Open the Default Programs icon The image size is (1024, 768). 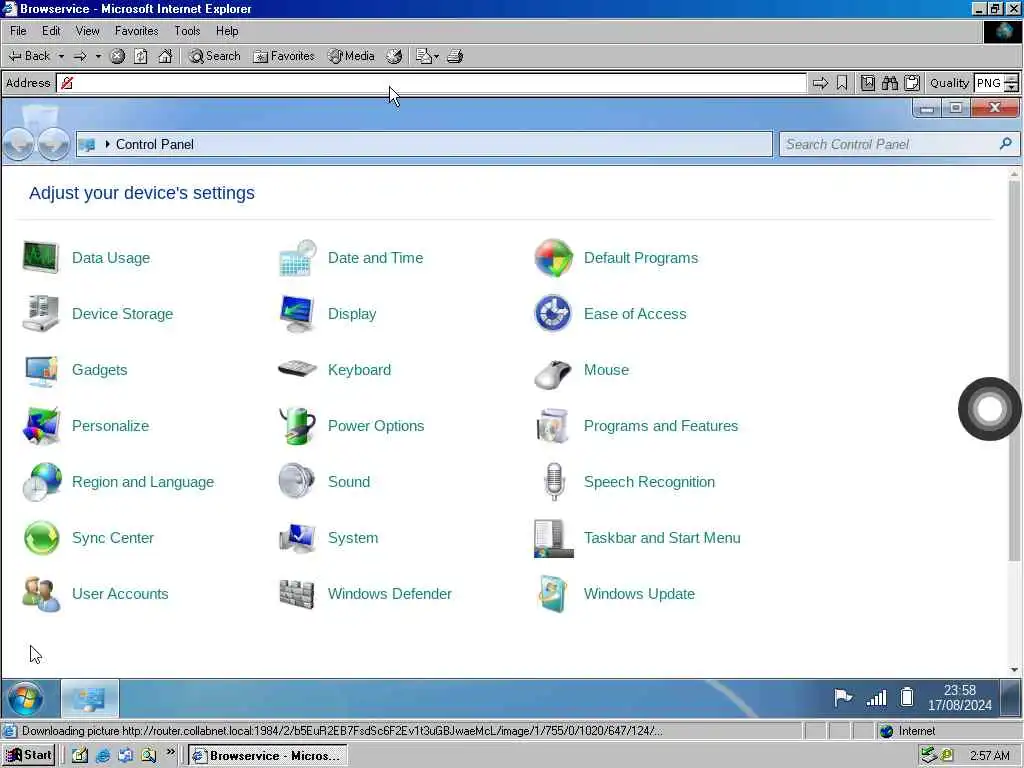(553, 257)
